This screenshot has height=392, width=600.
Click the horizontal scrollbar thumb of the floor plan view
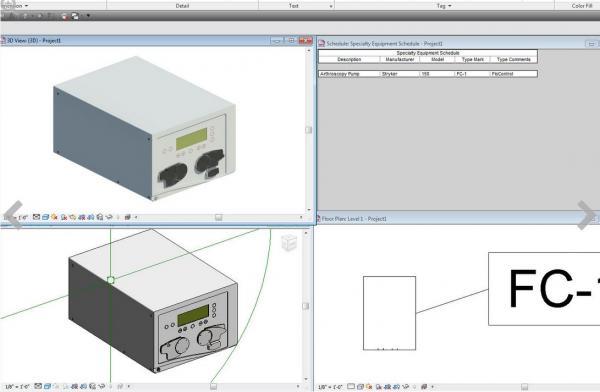click(x=524, y=387)
